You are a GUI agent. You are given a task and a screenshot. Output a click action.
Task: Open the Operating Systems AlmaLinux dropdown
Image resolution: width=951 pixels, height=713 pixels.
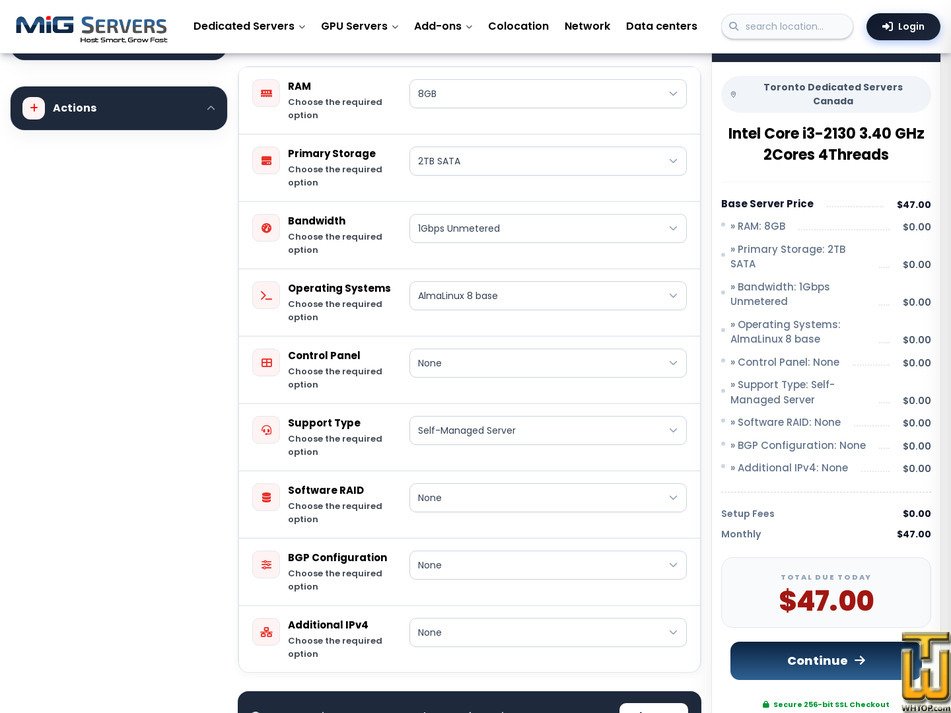[x=548, y=296]
